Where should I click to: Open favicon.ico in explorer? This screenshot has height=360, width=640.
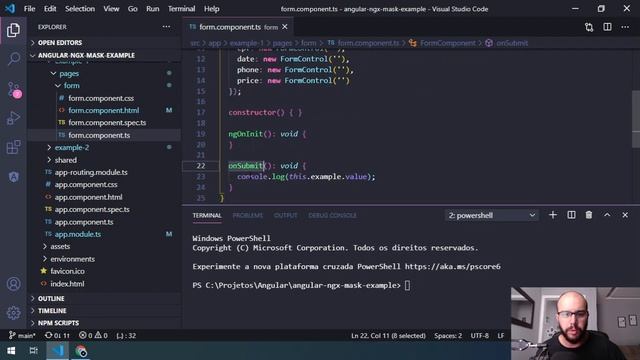tap(67, 271)
